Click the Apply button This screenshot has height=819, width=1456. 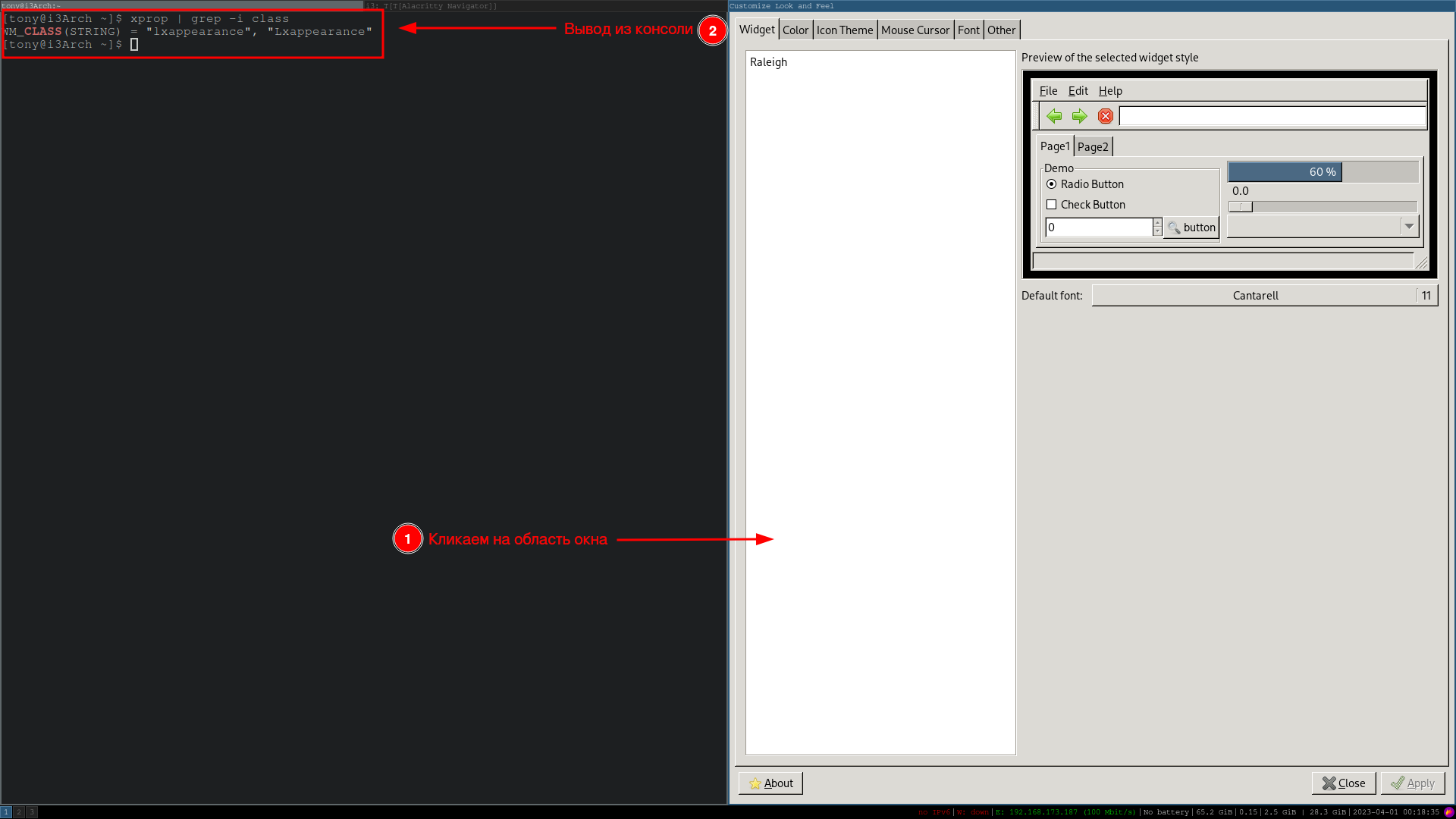(1412, 783)
